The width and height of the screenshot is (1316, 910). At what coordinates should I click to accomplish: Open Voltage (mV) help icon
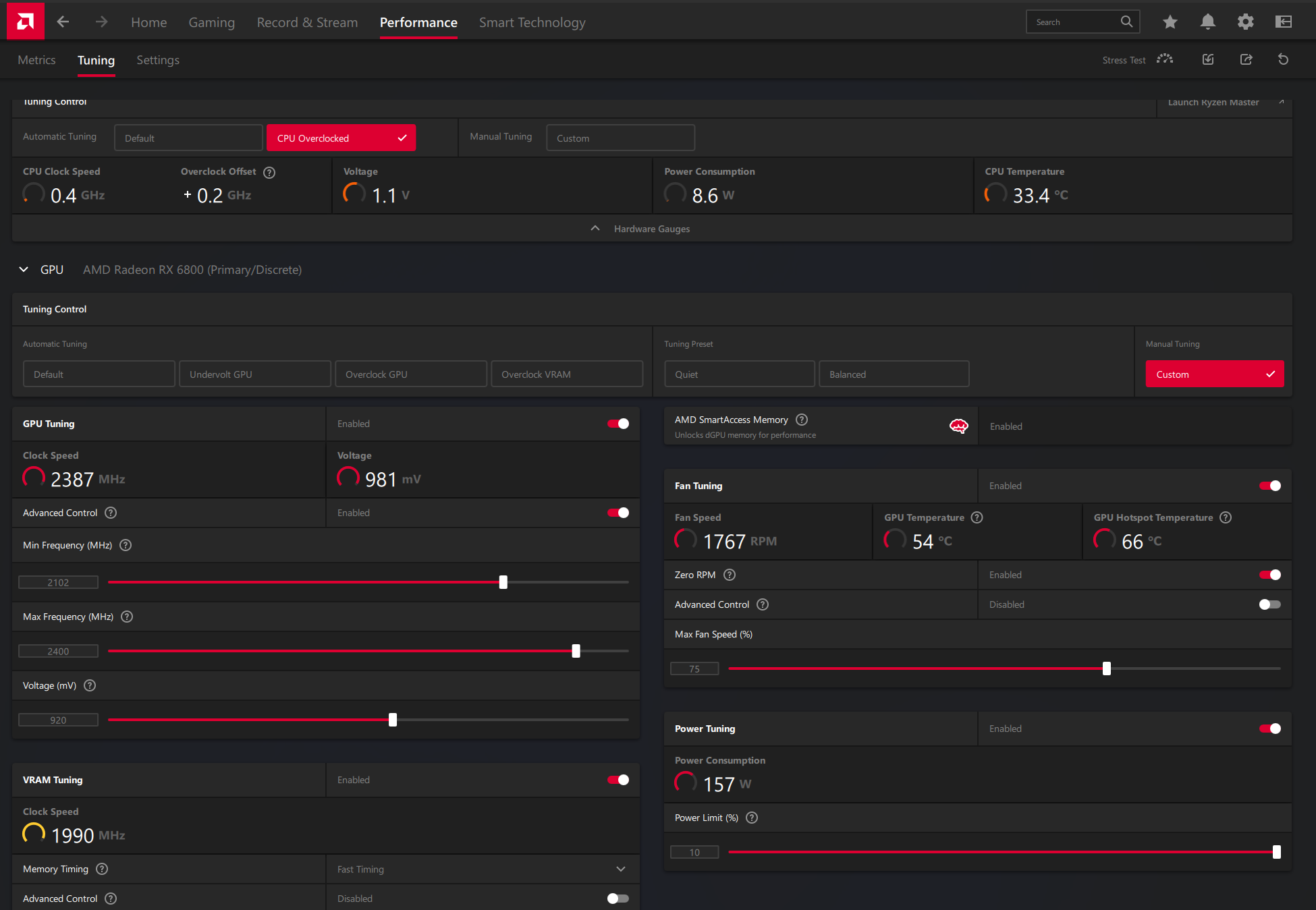click(x=90, y=685)
